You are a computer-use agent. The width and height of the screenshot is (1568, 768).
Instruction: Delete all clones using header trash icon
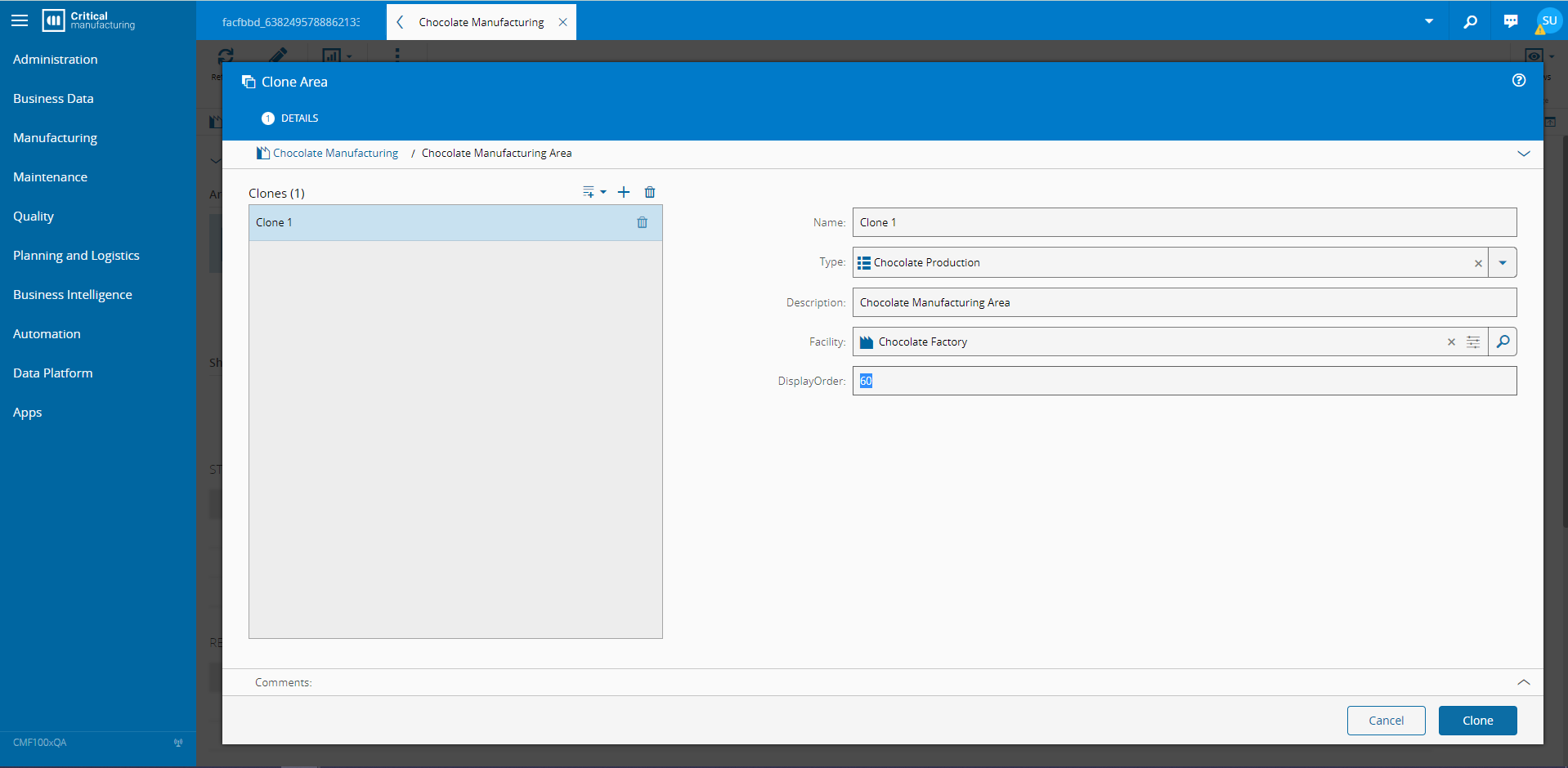[x=650, y=192]
